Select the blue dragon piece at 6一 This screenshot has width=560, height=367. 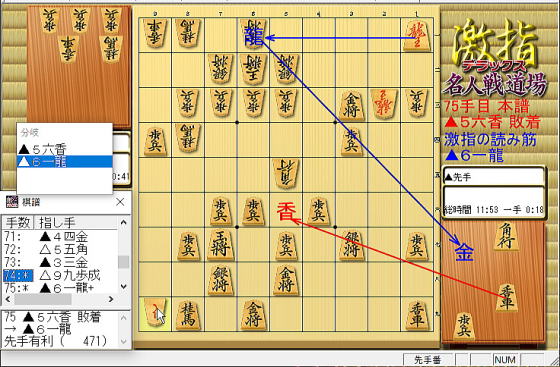point(254,35)
